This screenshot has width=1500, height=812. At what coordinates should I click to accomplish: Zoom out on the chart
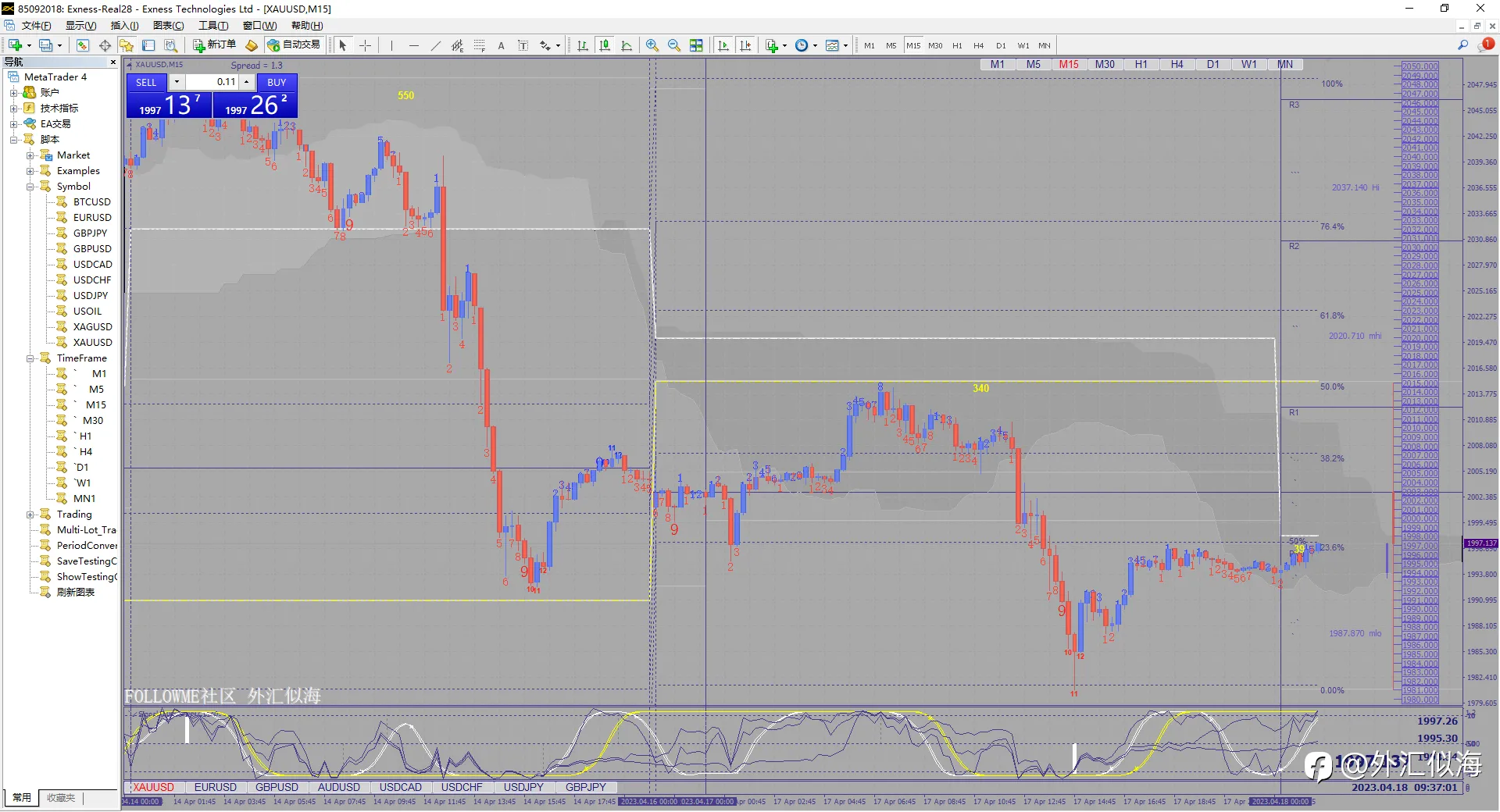[674, 45]
